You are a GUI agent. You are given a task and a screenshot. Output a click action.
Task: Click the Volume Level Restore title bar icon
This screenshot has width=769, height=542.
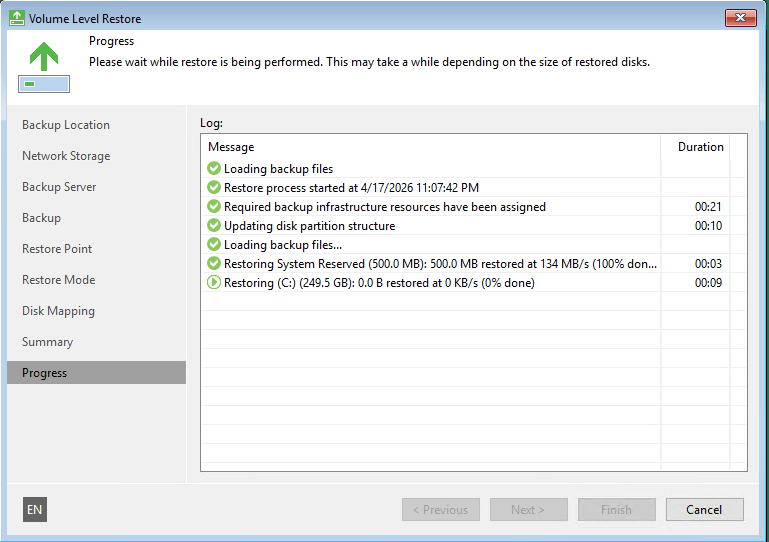[x=17, y=18]
